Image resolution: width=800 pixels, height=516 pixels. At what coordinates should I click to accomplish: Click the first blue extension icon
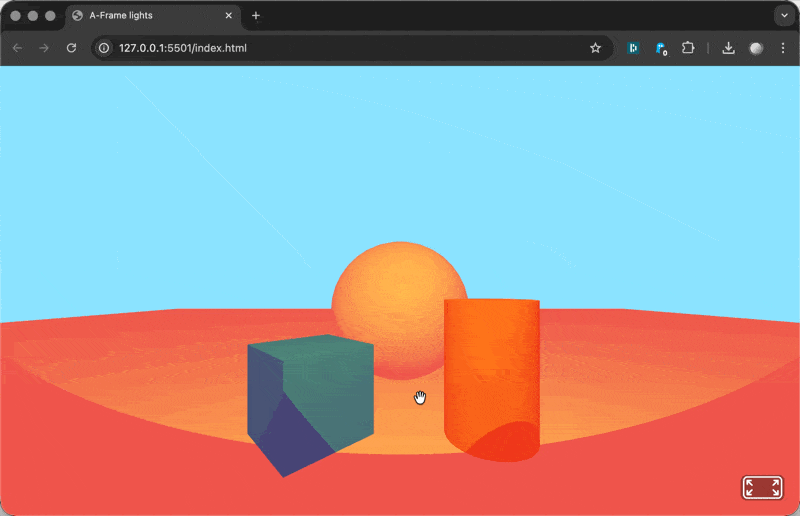[633, 48]
